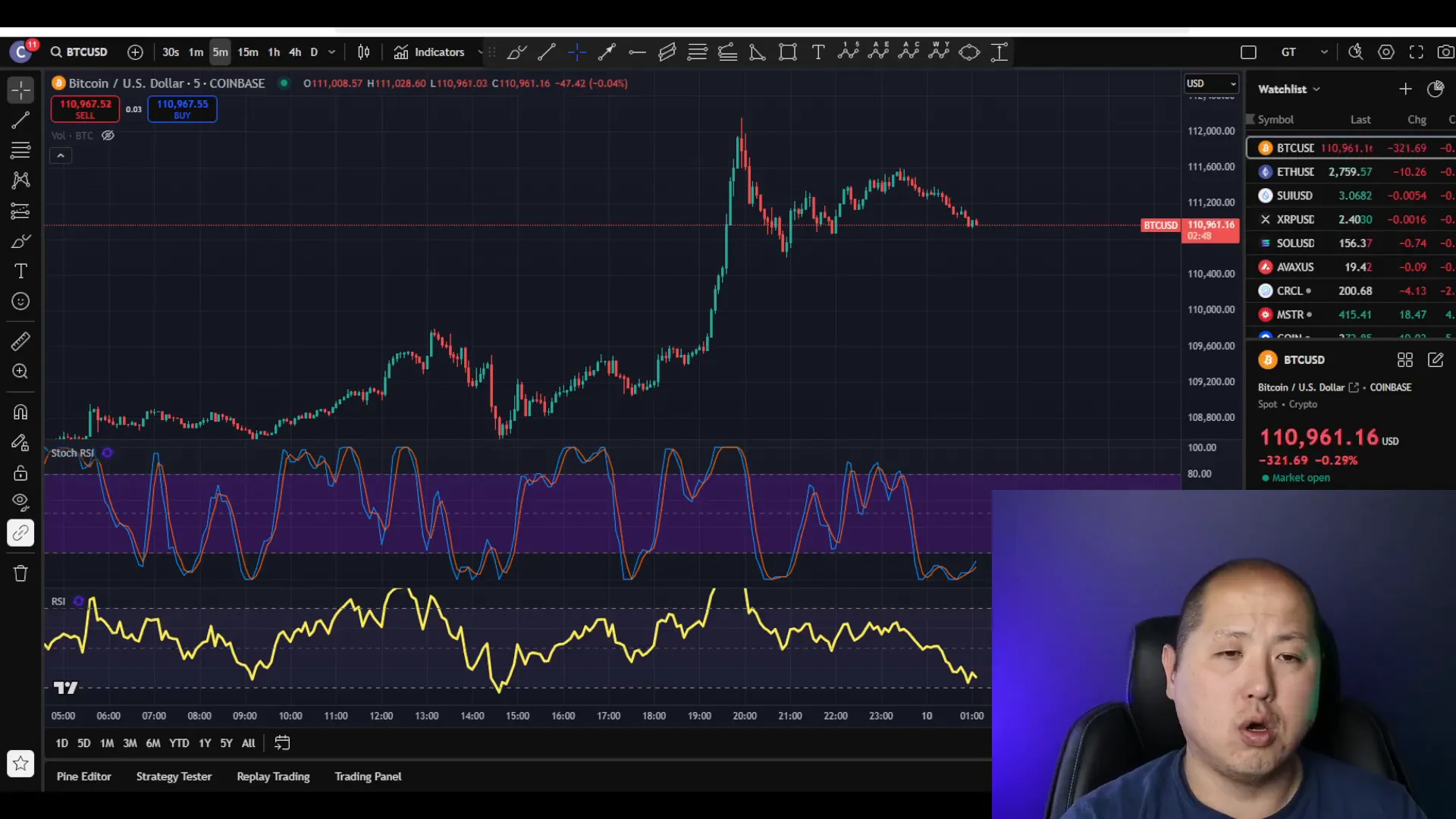
Task: Remove drawings with the trash icon
Action: [20, 573]
